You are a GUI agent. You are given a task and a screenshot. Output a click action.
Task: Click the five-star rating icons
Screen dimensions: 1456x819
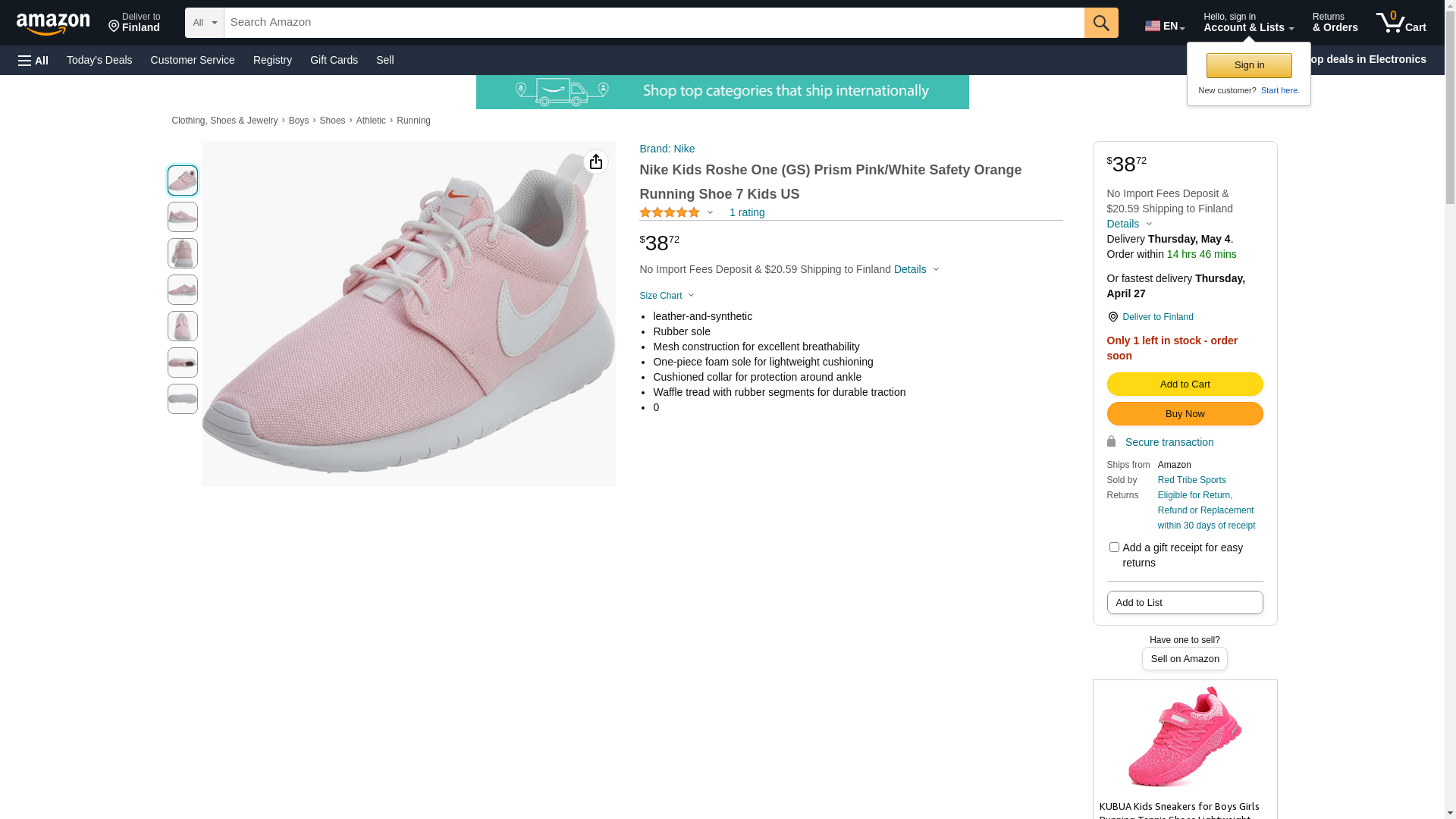pyautogui.click(x=670, y=213)
